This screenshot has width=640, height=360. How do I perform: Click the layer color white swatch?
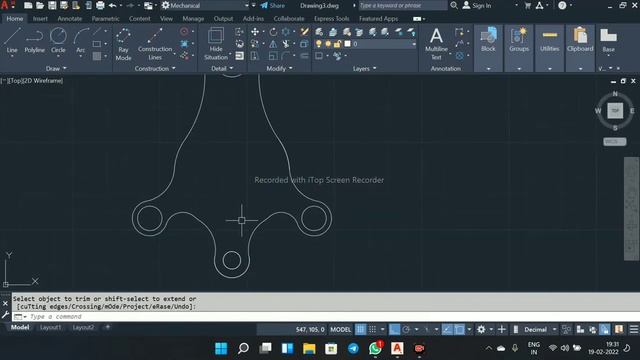coord(347,44)
